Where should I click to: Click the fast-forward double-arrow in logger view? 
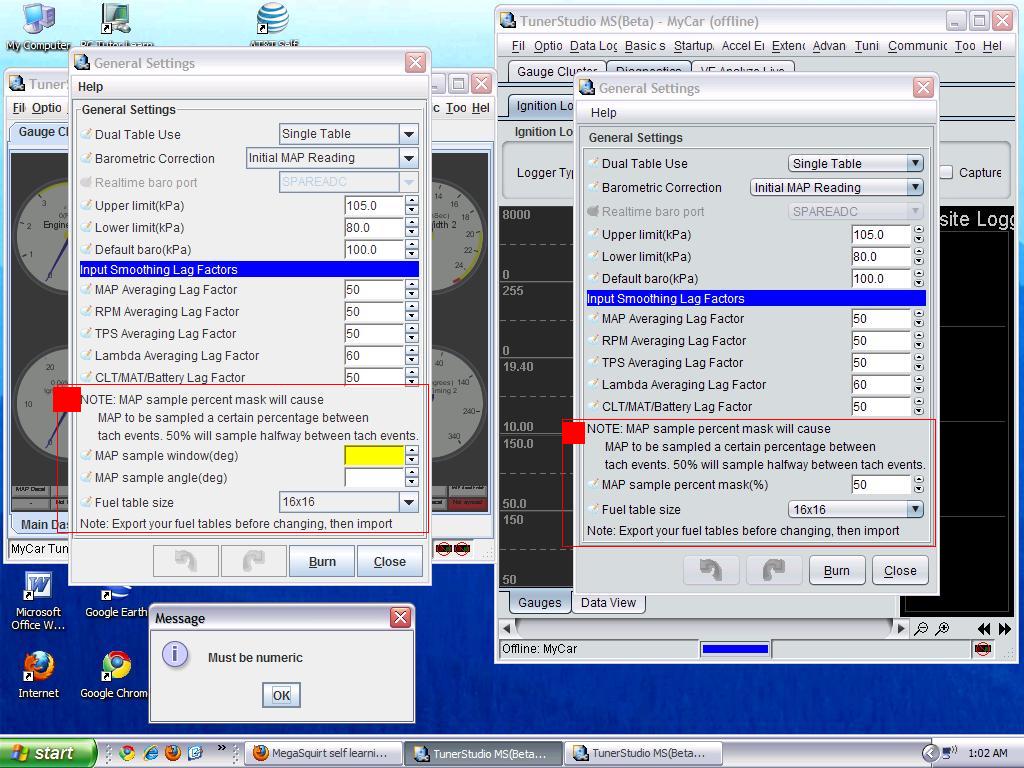[x=1004, y=629]
